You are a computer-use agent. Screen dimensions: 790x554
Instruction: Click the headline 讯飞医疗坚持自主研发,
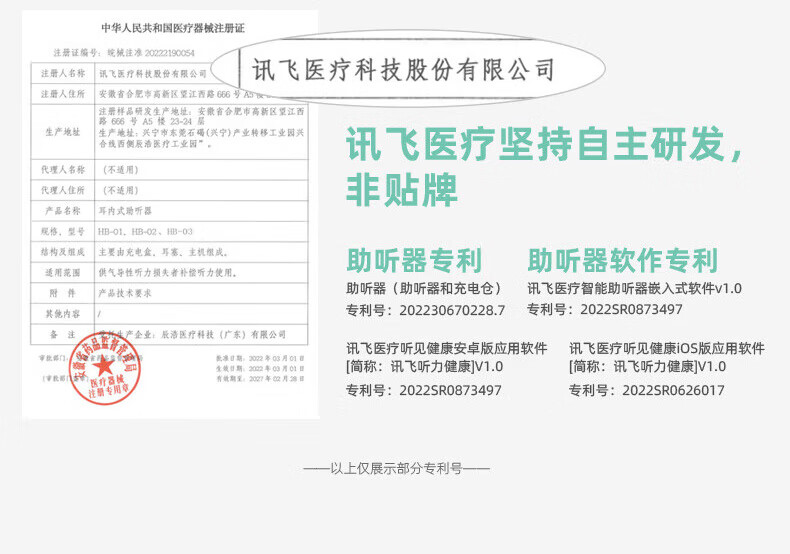pyautogui.click(x=545, y=144)
